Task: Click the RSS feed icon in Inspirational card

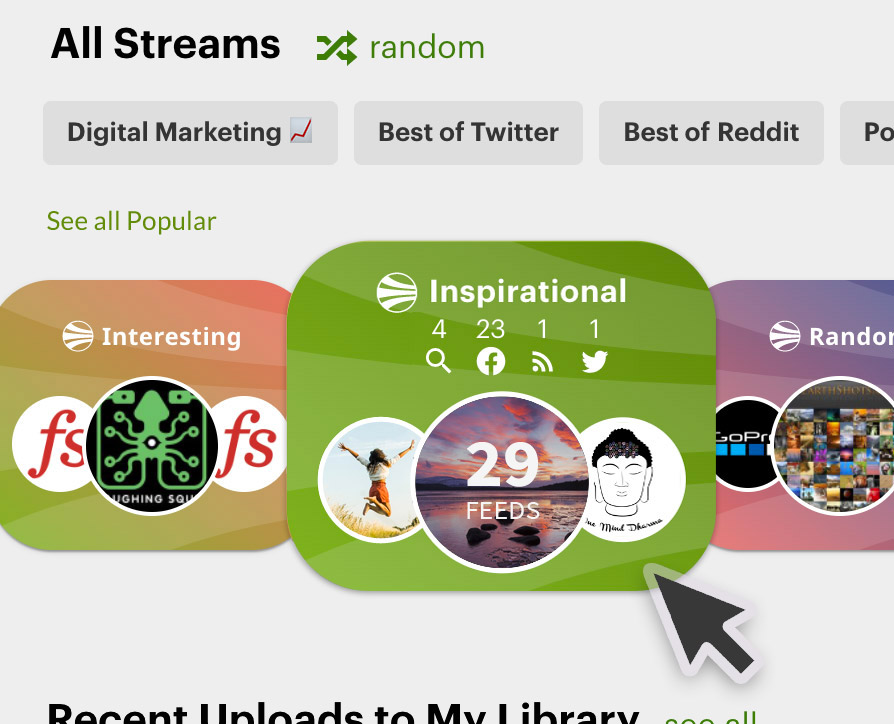Action: point(542,362)
